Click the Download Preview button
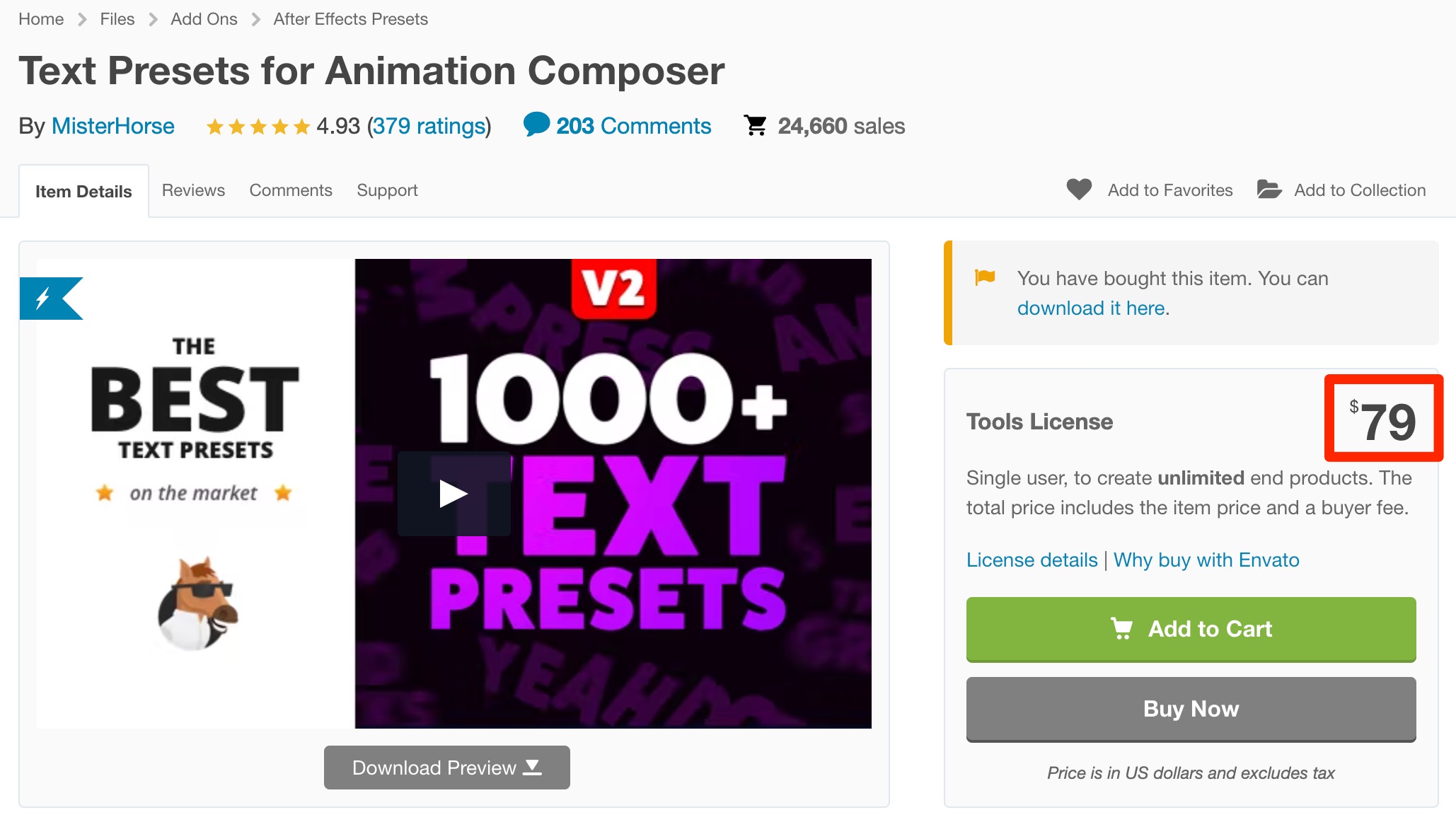The width and height of the screenshot is (1456, 822). click(x=447, y=768)
